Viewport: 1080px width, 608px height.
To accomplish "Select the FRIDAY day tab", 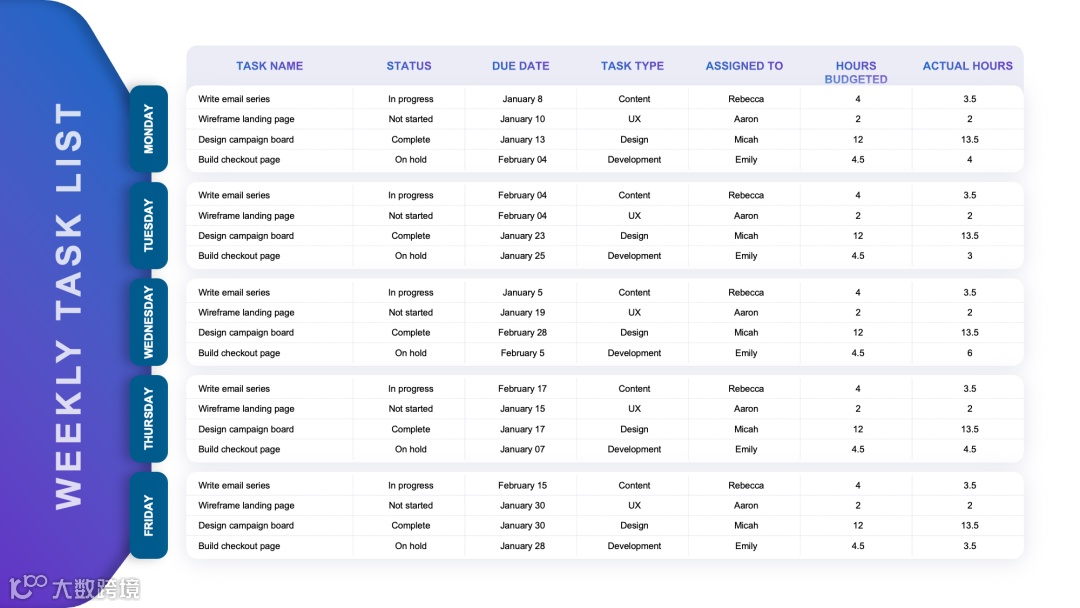I will [148, 515].
